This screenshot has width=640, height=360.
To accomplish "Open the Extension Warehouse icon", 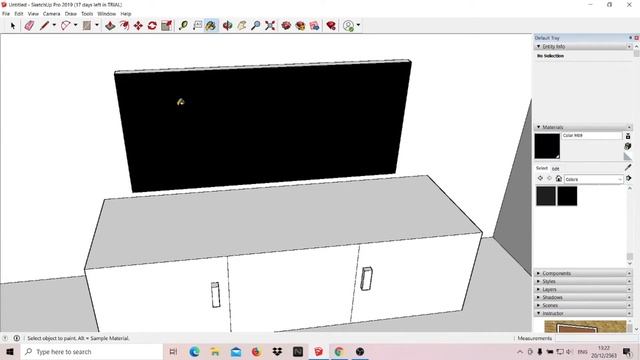I will click(300, 26).
